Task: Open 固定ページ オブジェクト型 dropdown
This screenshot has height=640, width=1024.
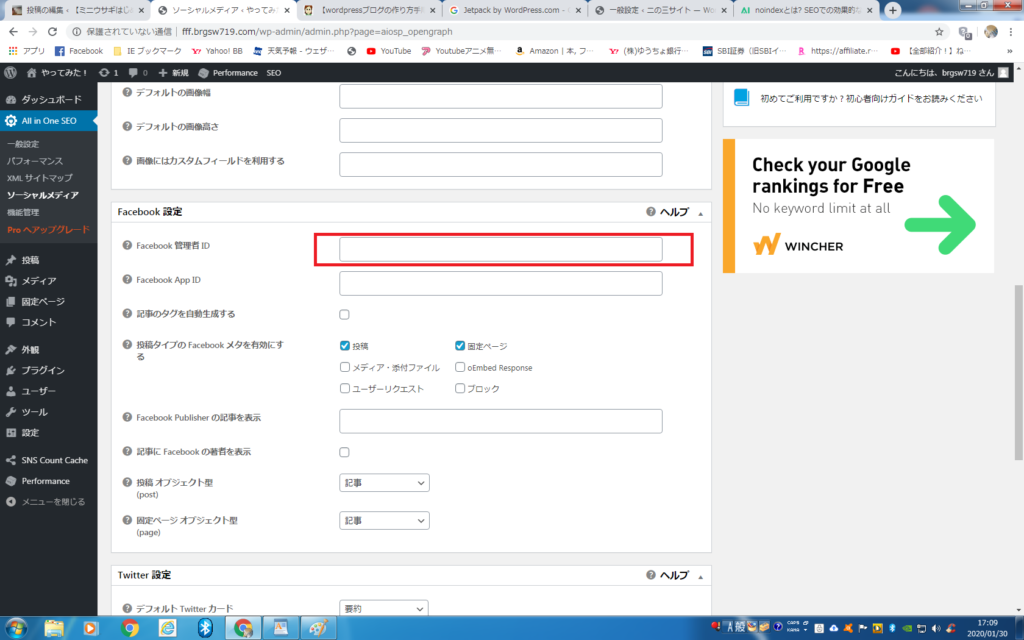Action: click(x=384, y=521)
